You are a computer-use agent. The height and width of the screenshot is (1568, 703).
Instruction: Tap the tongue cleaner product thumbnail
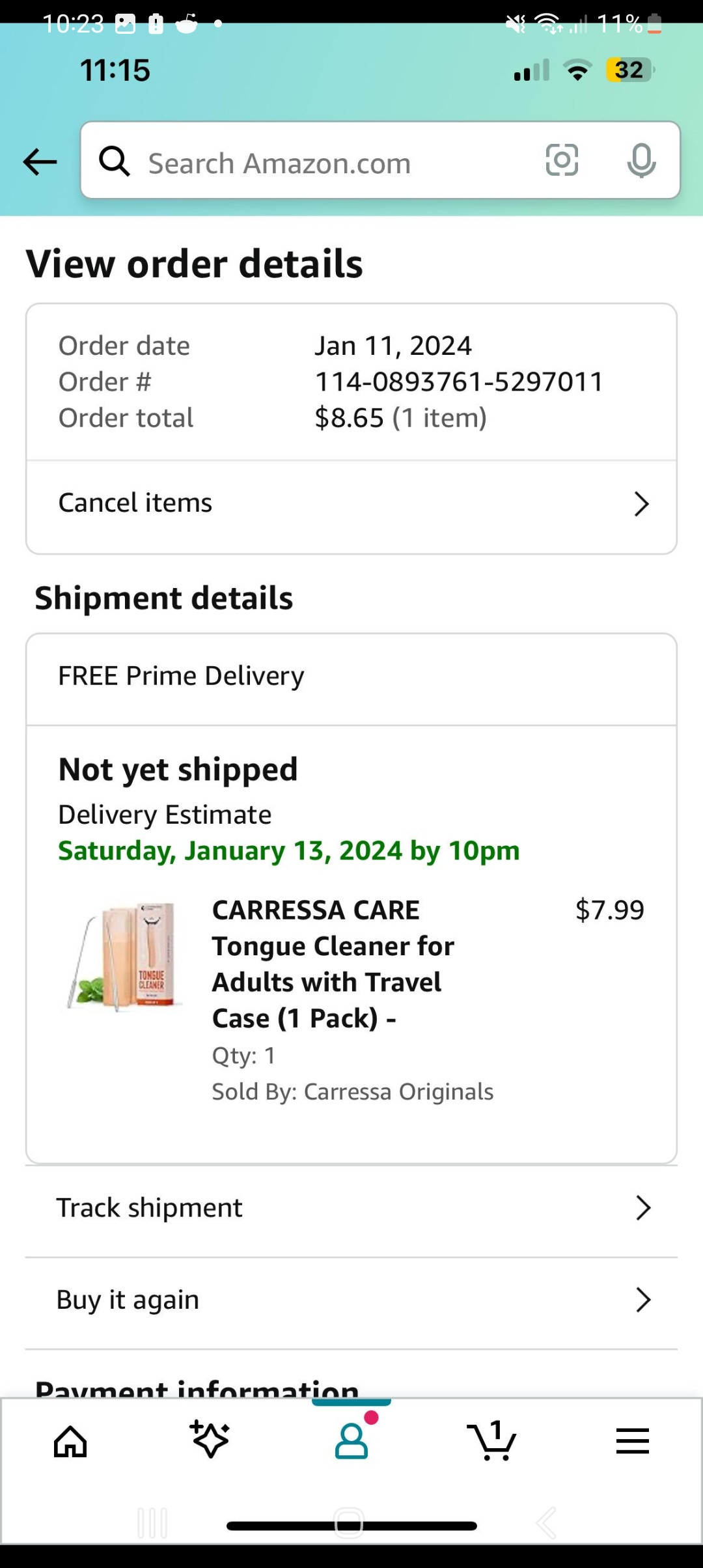pyautogui.click(x=122, y=955)
